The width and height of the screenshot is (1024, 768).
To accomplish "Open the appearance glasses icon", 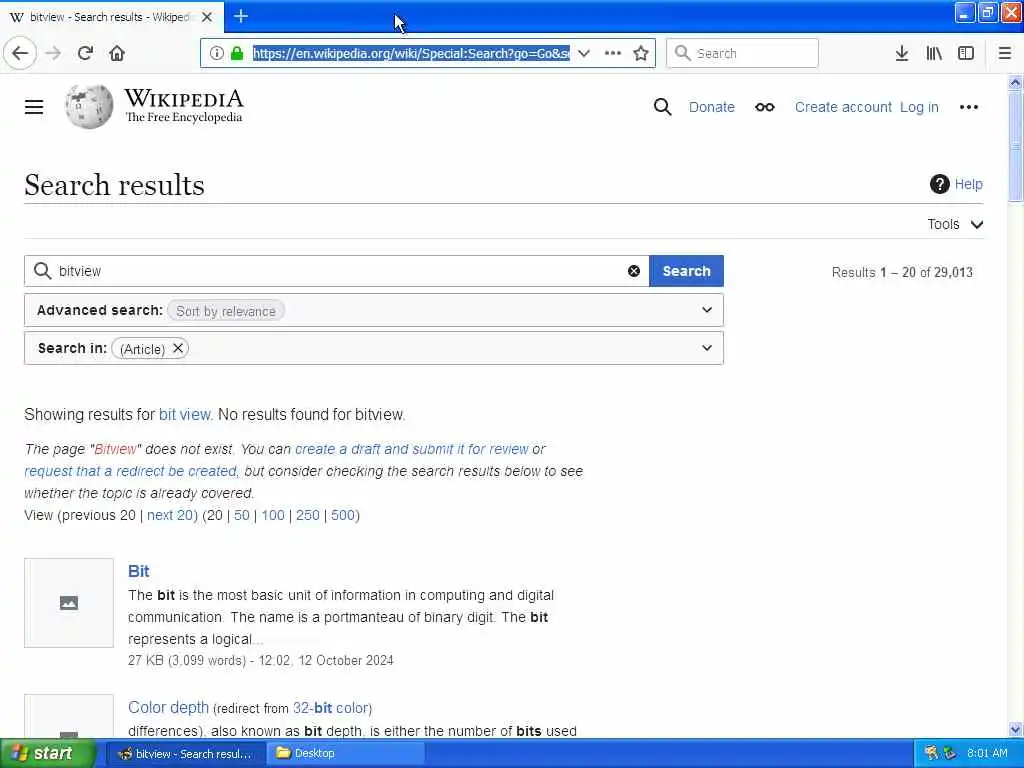I will tap(765, 107).
